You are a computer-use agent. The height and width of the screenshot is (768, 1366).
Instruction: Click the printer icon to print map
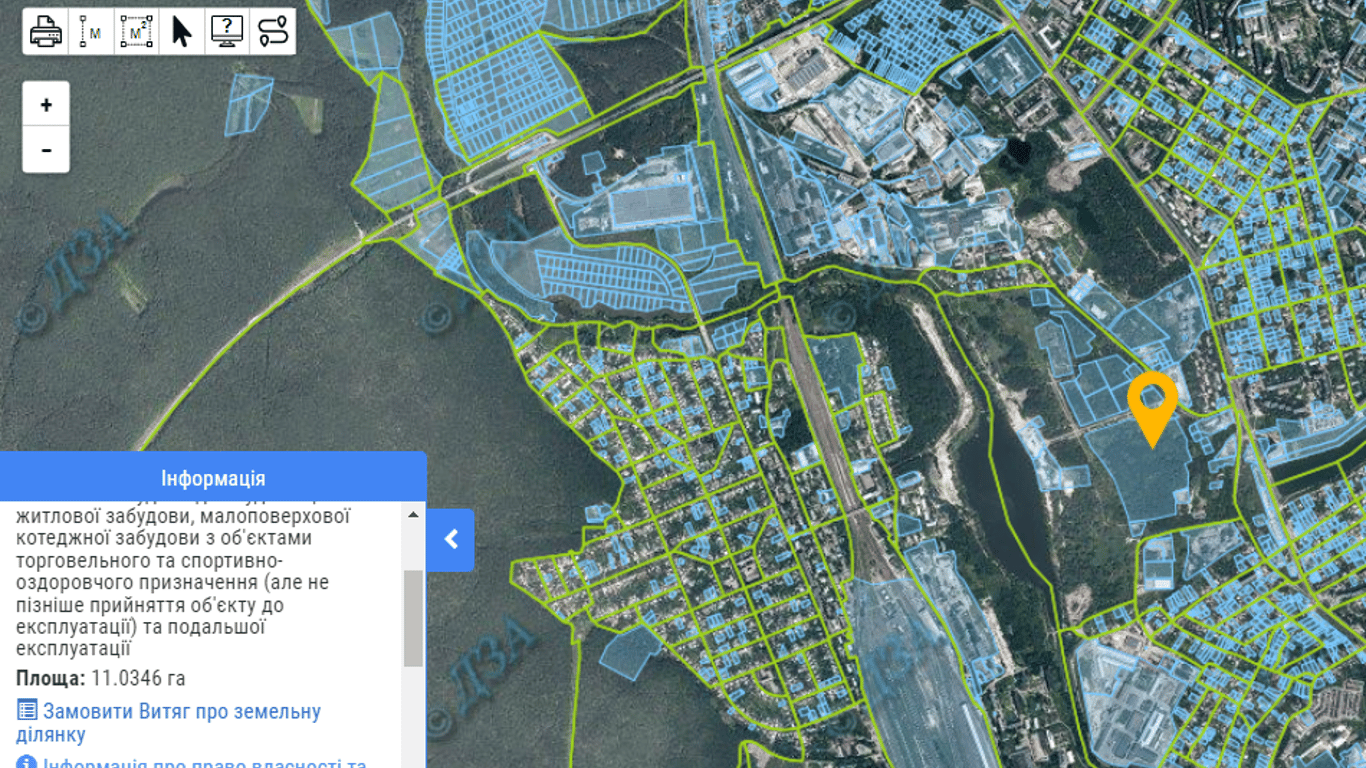point(46,32)
